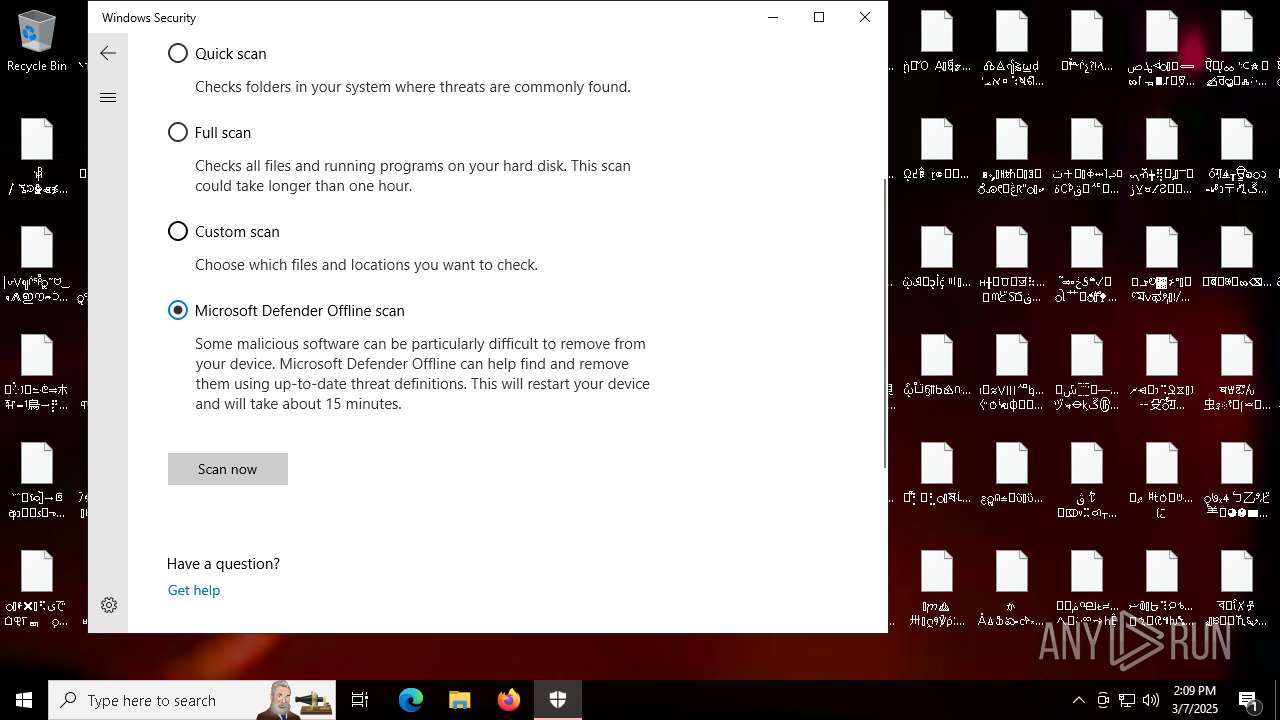
Task: Launch Microsoft Edge from the taskbar
Action: pyautogui.click(x=411, y=700)
